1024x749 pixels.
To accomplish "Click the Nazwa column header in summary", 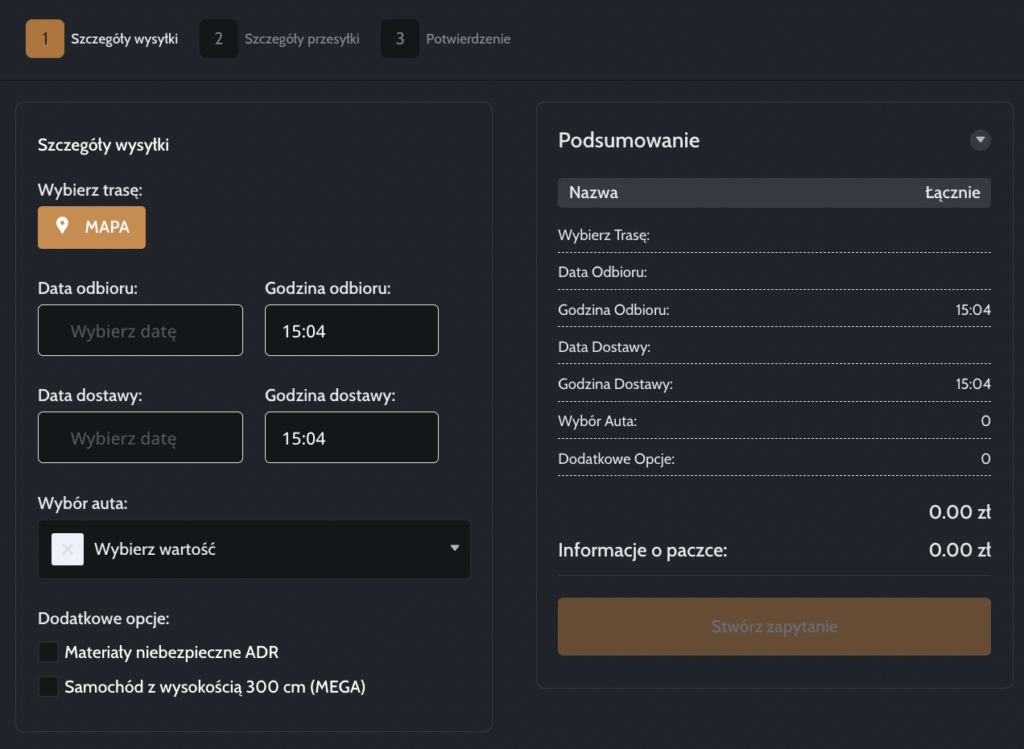I will 593,193.
